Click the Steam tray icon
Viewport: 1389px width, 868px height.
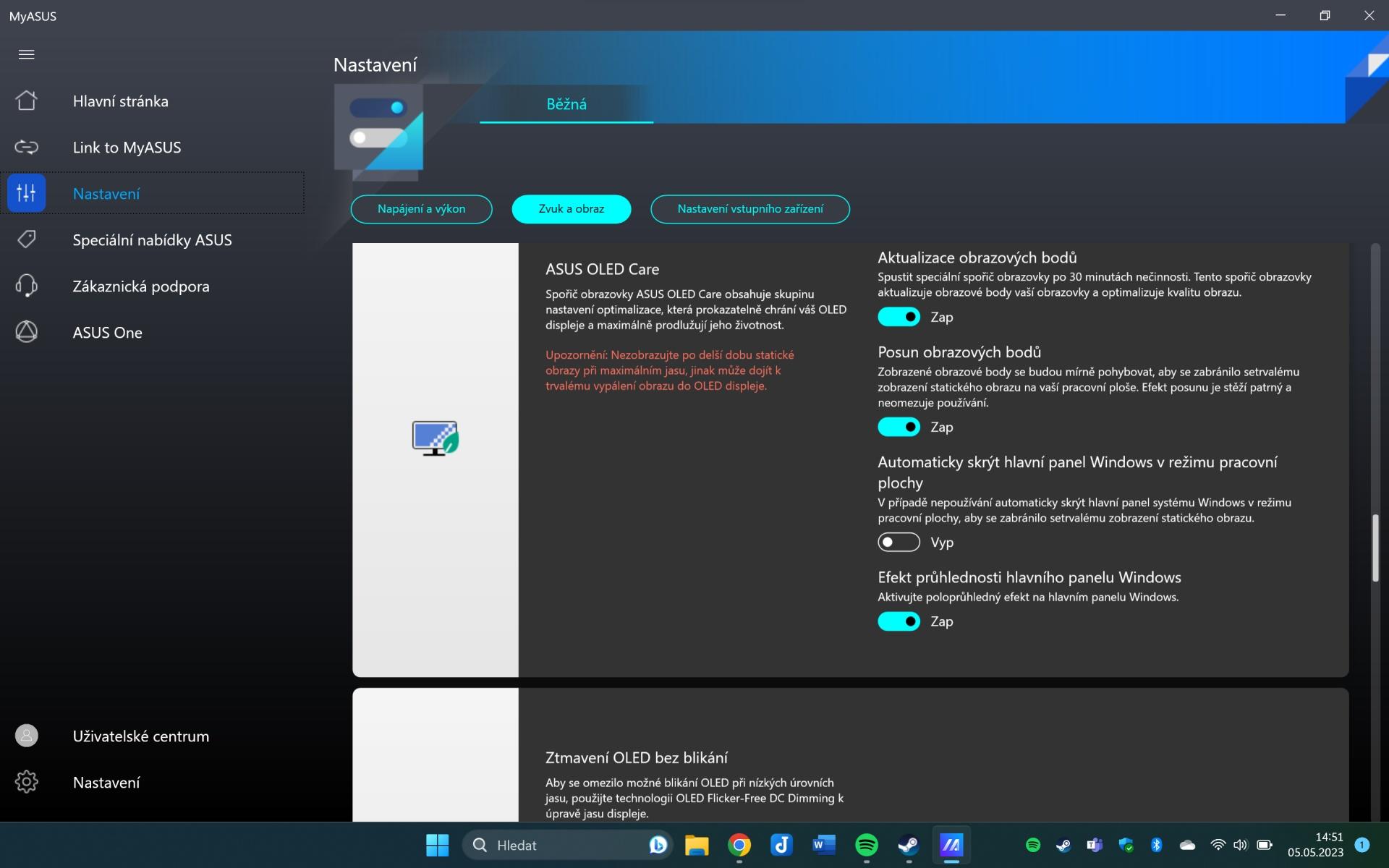(1063, 845)
